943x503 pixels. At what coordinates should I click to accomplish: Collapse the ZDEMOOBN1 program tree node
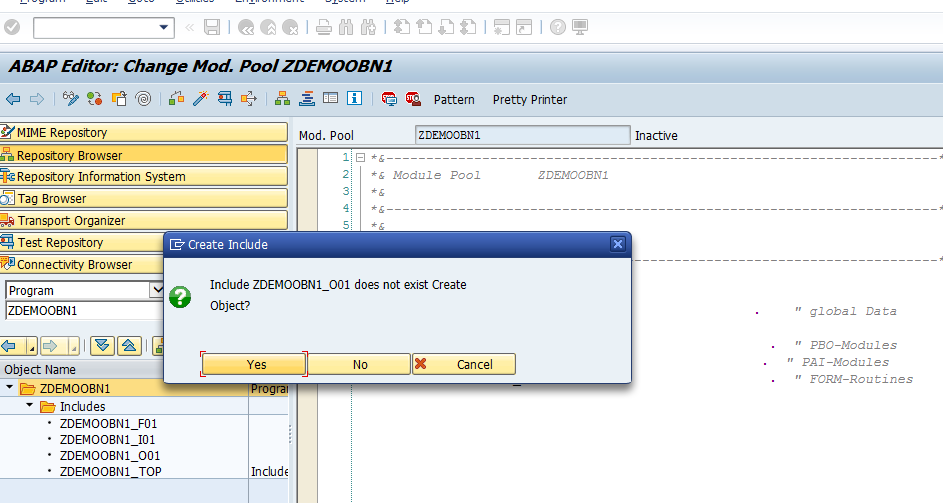tap(9, 388)
